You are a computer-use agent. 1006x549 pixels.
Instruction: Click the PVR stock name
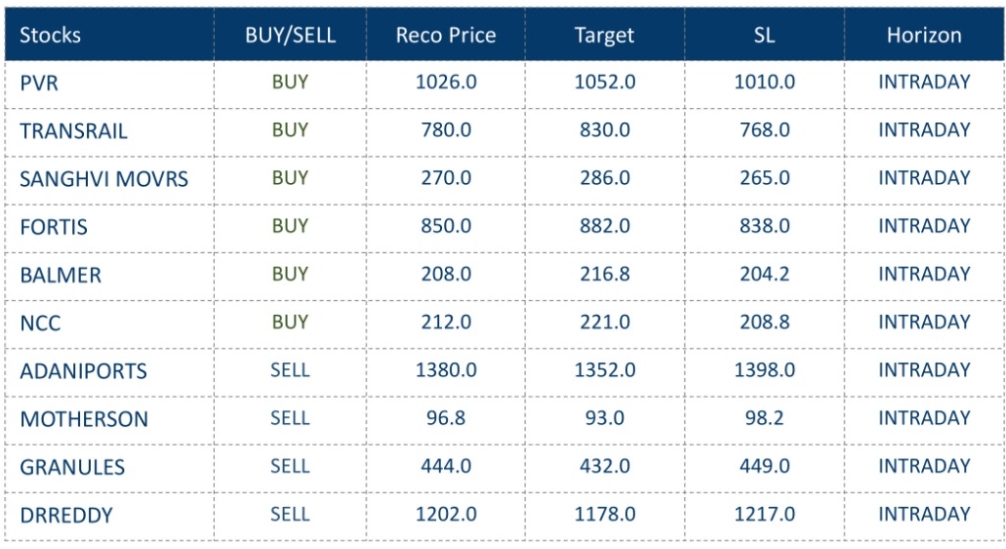pos(39,83)
